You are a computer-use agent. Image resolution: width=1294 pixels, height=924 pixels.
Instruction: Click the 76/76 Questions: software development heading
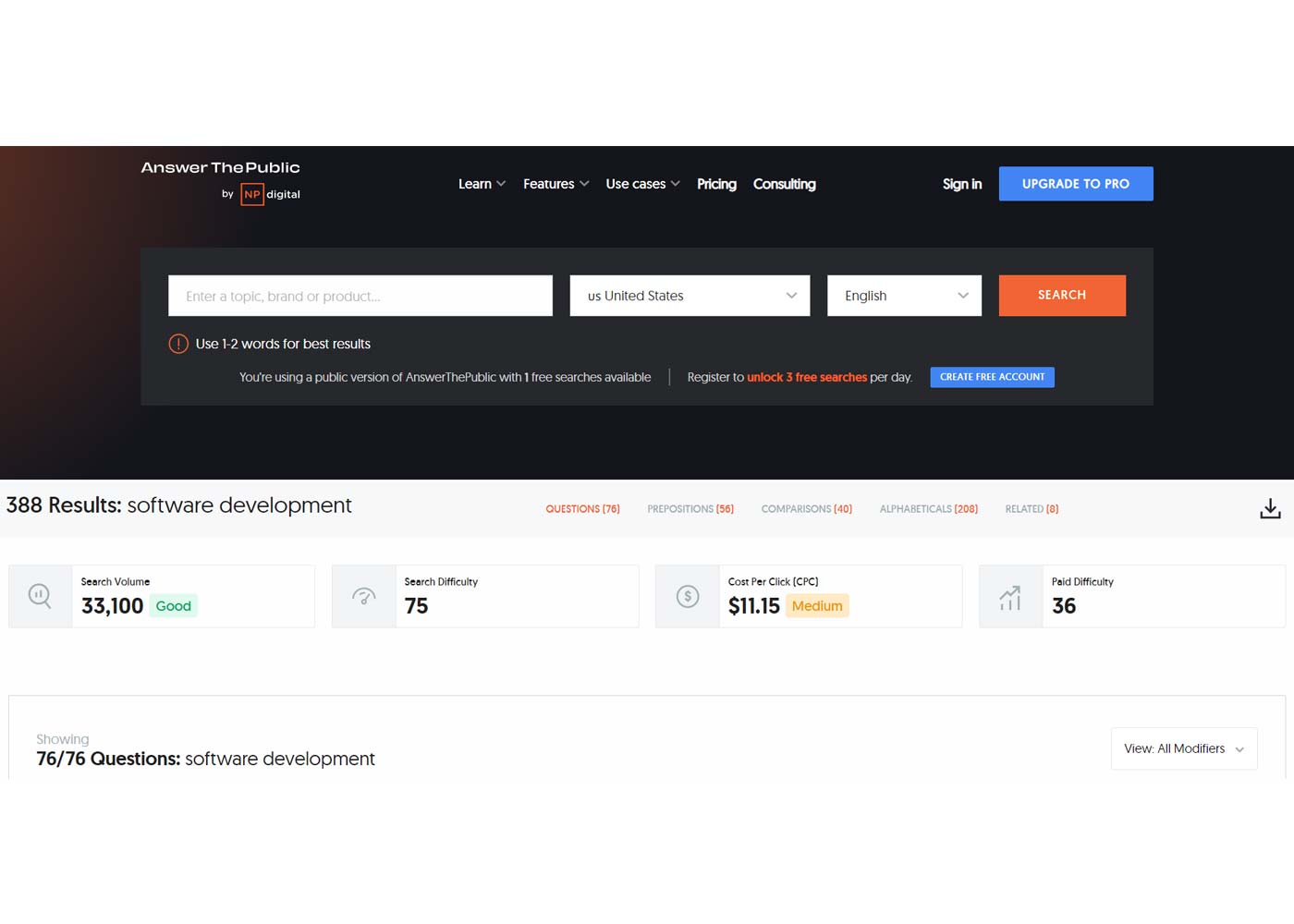pos(205,759)
